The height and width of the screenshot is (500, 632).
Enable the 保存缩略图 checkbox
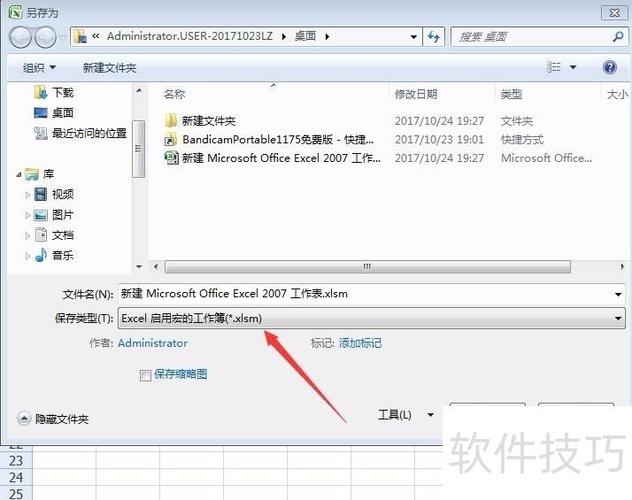click(x=145, y=376)
